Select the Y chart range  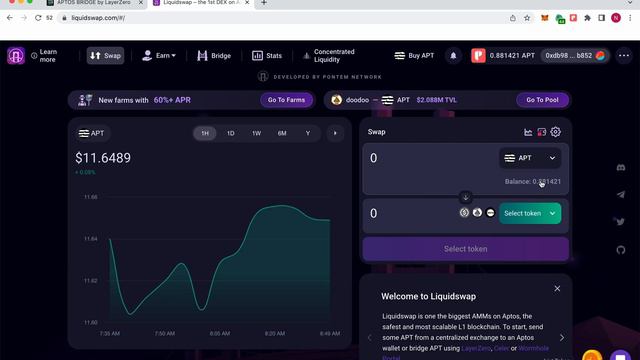pos(308,133)
